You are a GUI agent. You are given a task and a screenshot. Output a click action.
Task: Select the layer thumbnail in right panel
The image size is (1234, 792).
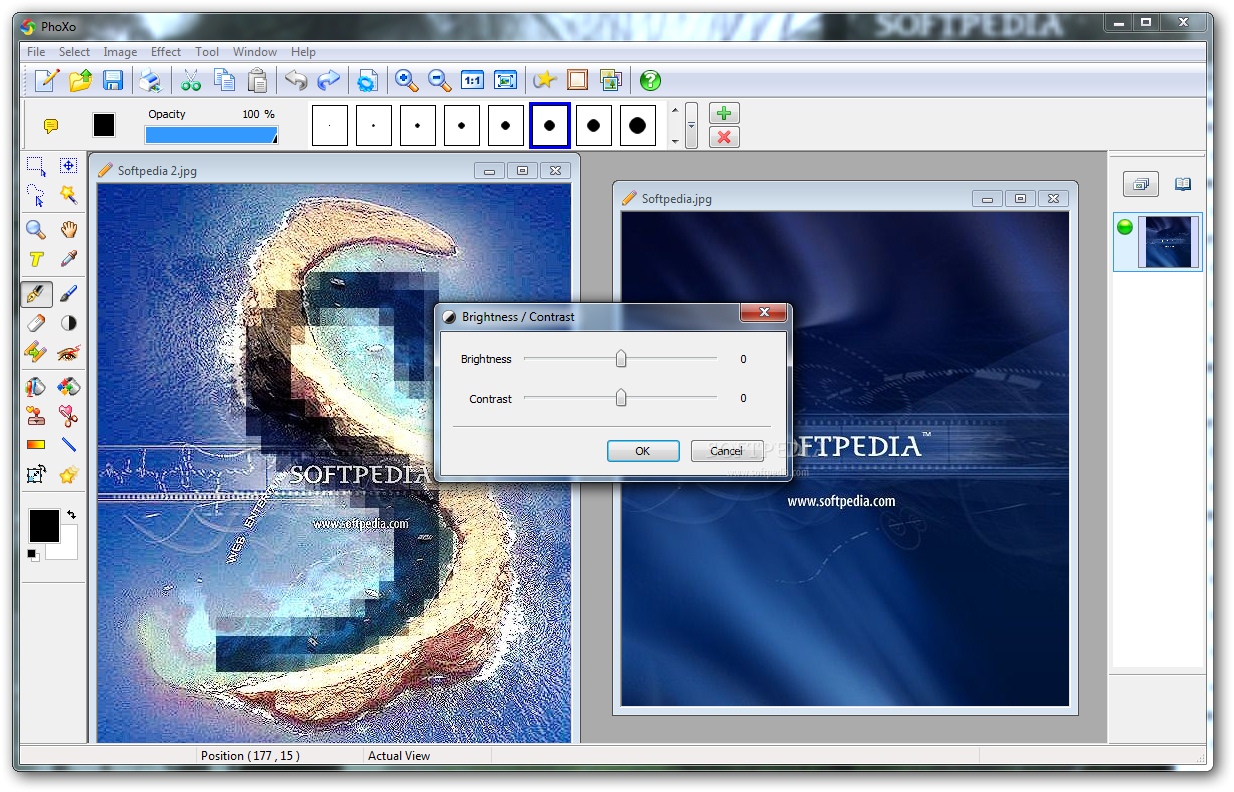pos(1168,242)
